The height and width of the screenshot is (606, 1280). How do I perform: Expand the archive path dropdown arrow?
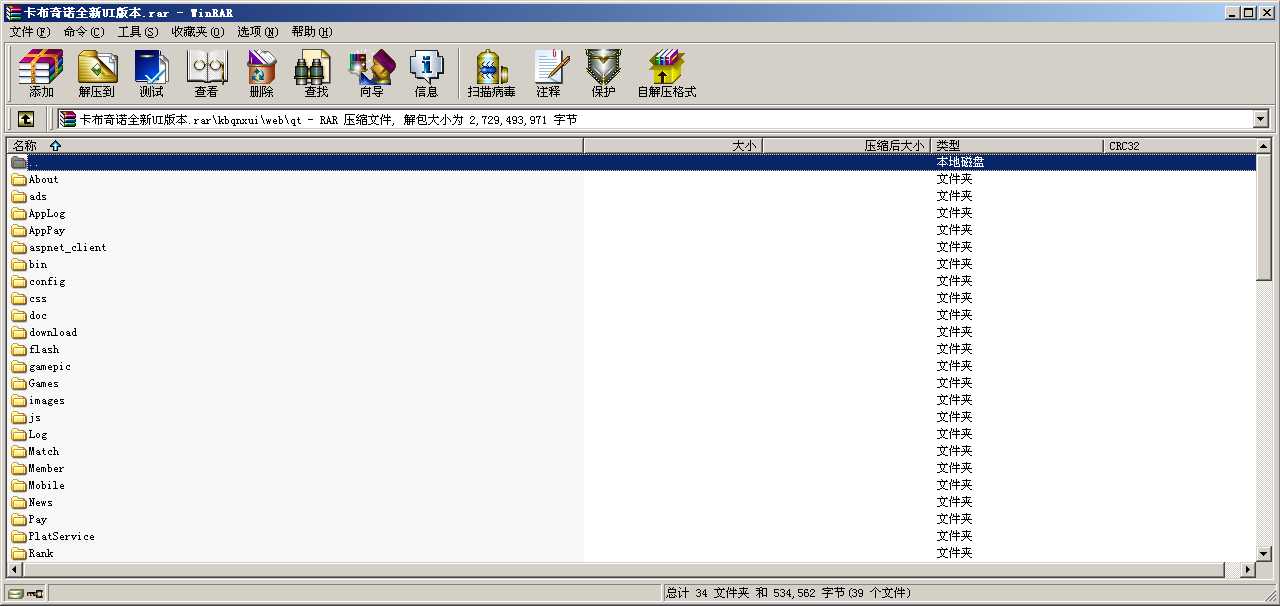tap(1260, 119)
